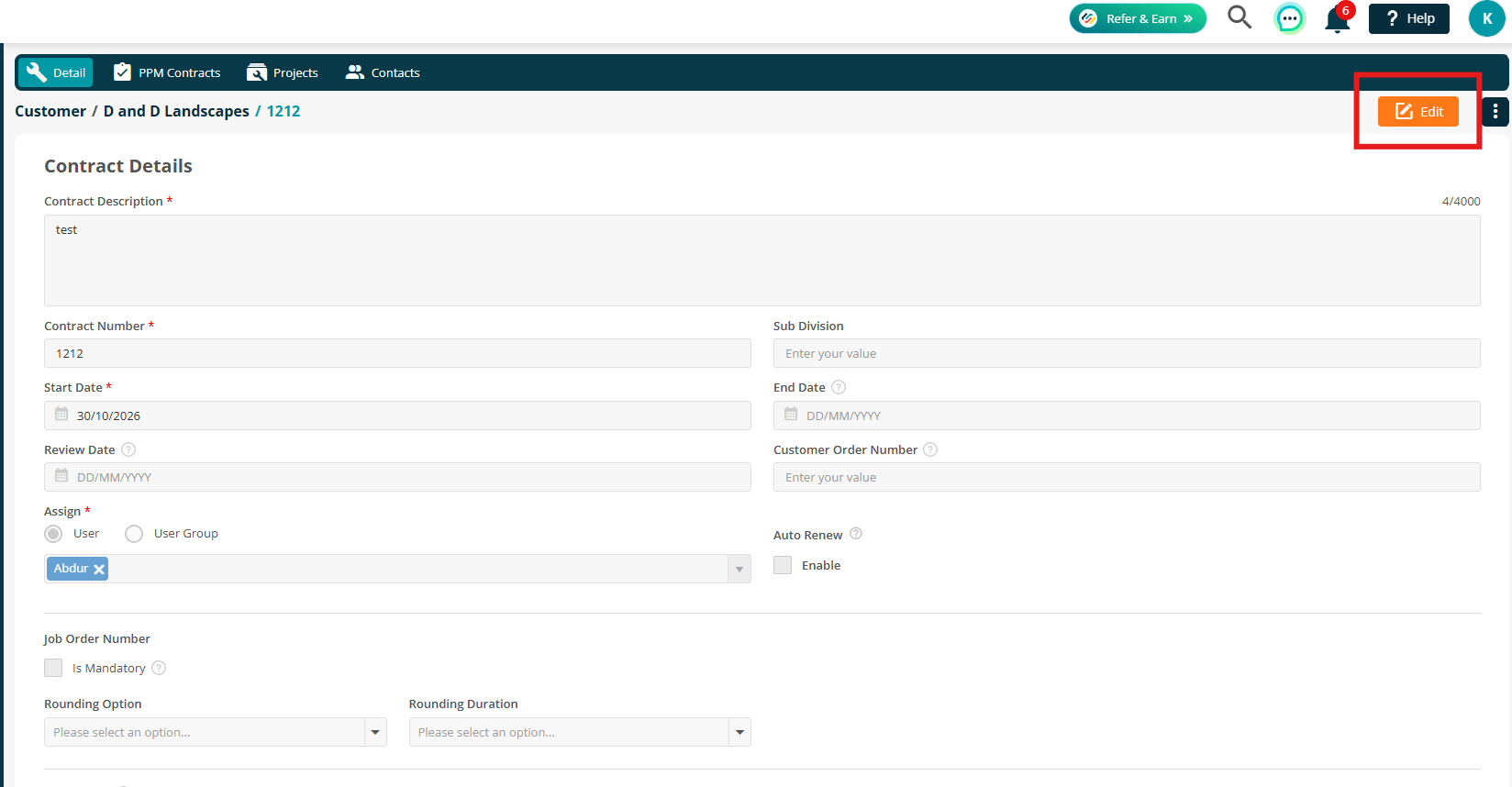Expand the assigned user dropdown arrow
Image resolution: width=1512 pixels, height=787 pixels.
(x=739, y=570)
